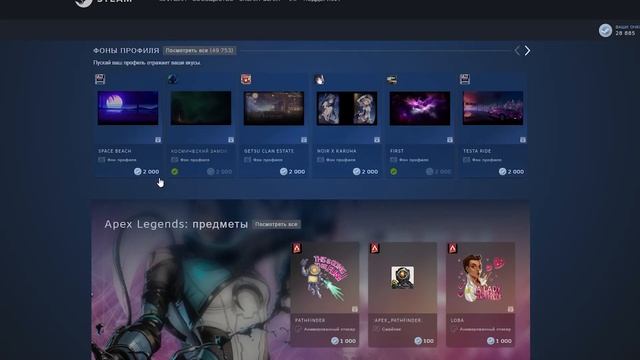Click the 'GETSU CLAN ESTATE' title
Image resolution: width=640 pixels, height=360 pixels.
269,151
